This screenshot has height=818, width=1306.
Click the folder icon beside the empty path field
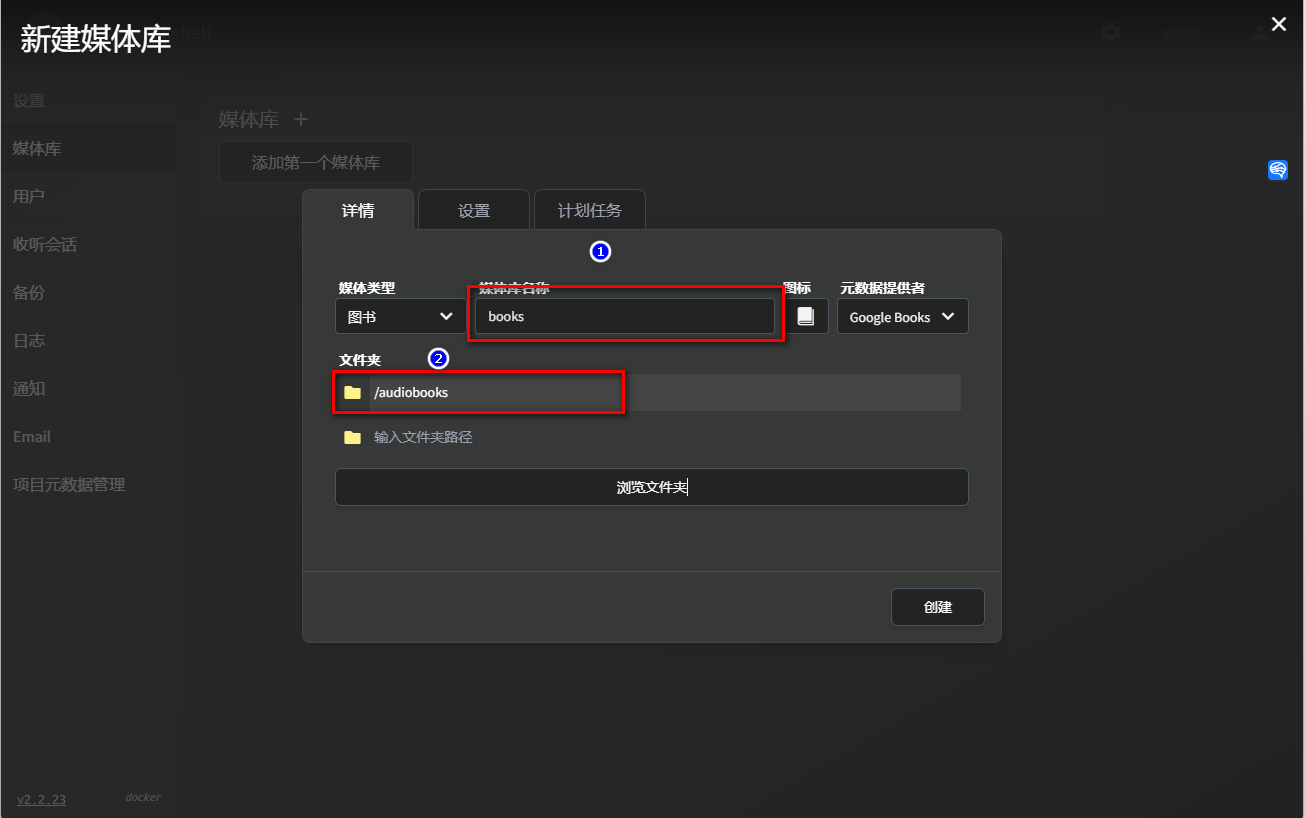(352, 437)
